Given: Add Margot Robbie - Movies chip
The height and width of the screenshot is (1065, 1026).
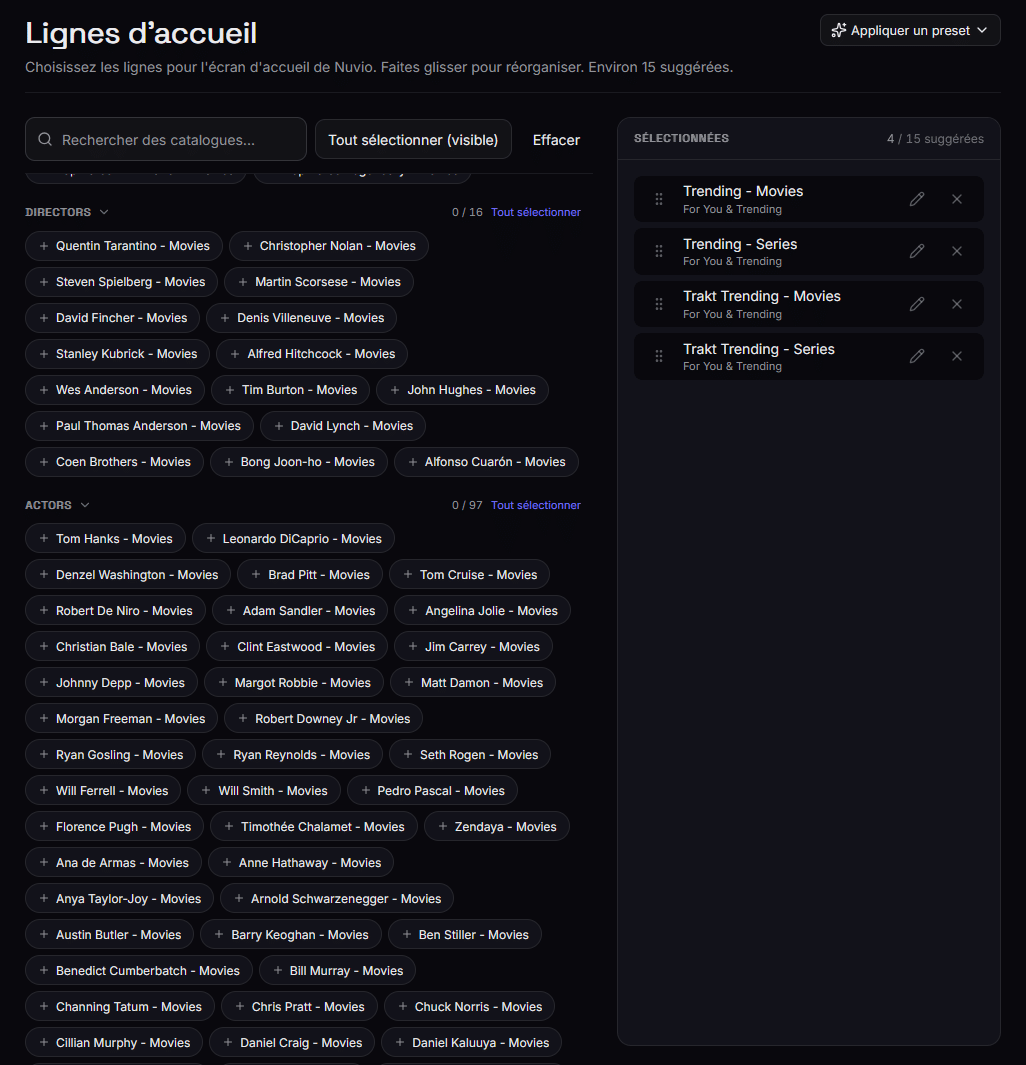Looking at the screenshot, I should (x=294, y=683).
